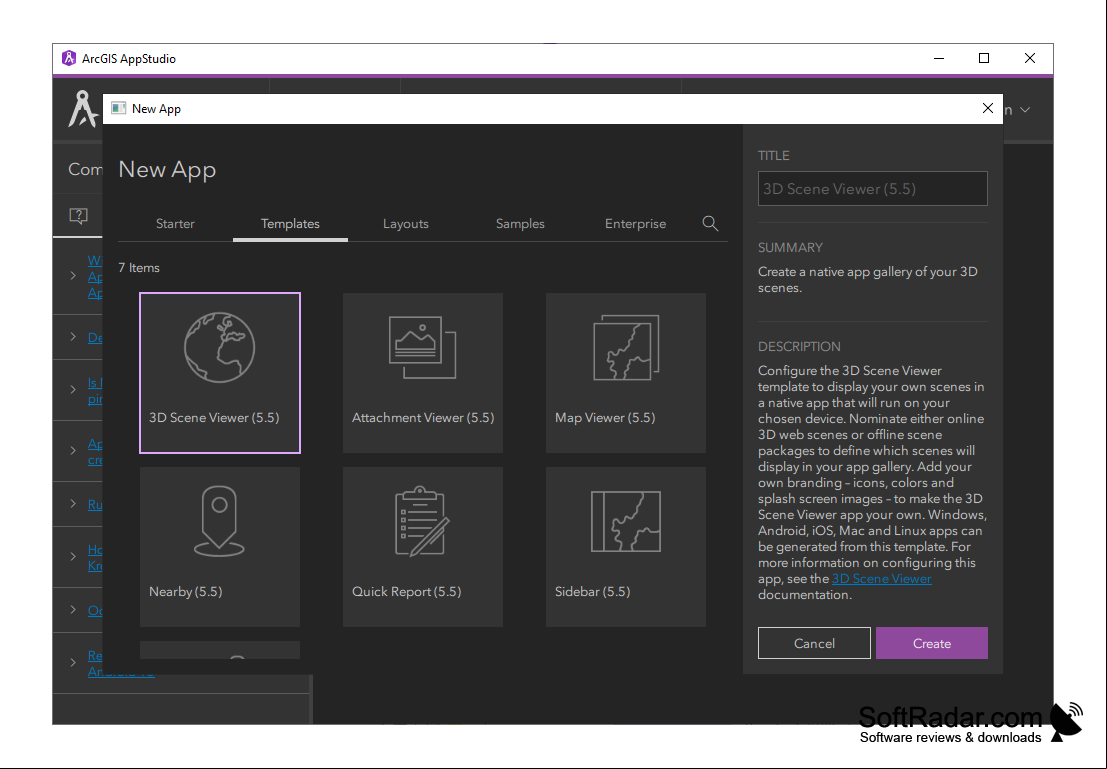Open the 3D Scene Viewer documentation link

tap(881, 579)
